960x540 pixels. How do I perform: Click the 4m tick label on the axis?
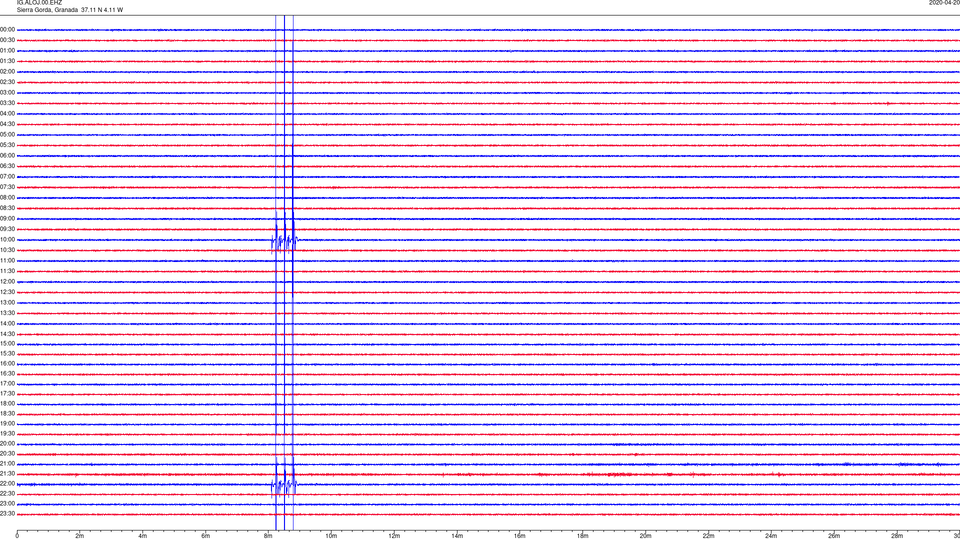click(x=143, y=536)
